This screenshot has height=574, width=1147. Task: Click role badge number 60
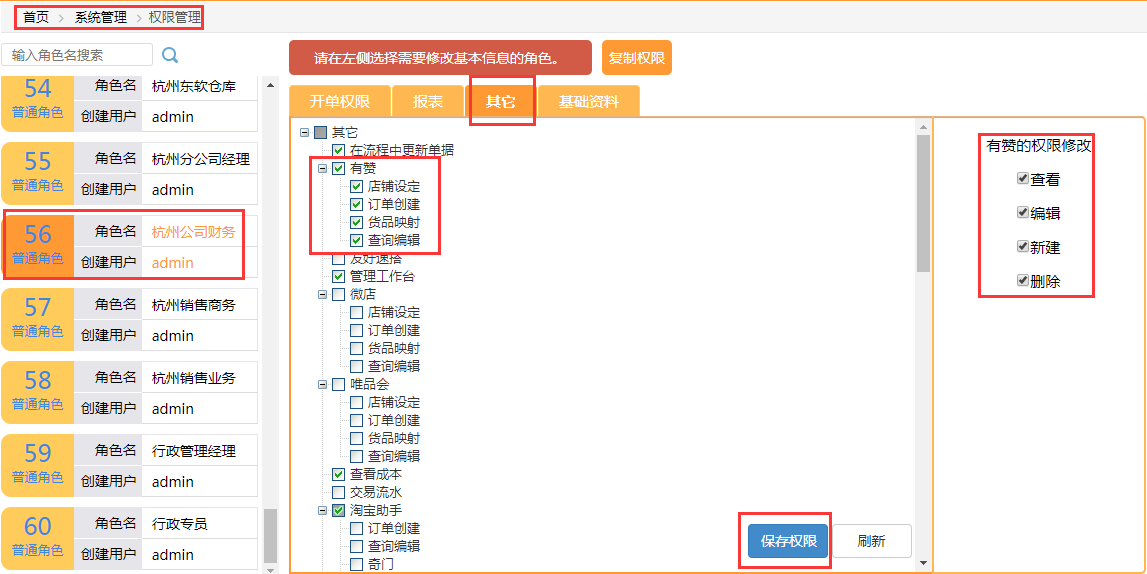[38, 535]
